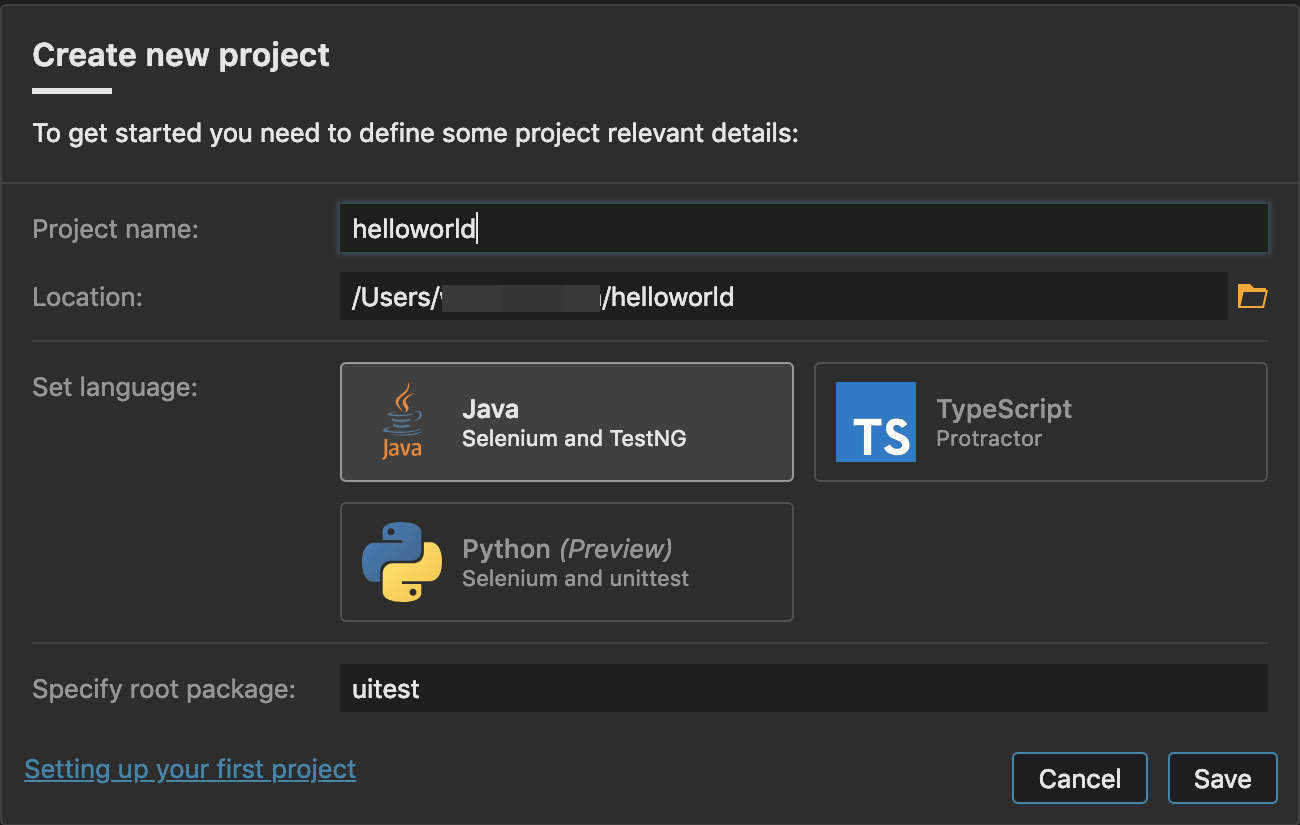Click the Location label
1300x825 pixels.
[88, 296]
